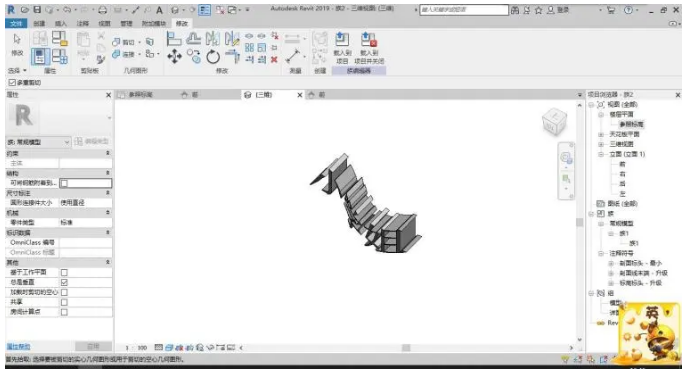Viewport: 687px width, 374px height.
Task: Enable the 加载时剪切的空心 checkbox
Action: coord(64,293)
